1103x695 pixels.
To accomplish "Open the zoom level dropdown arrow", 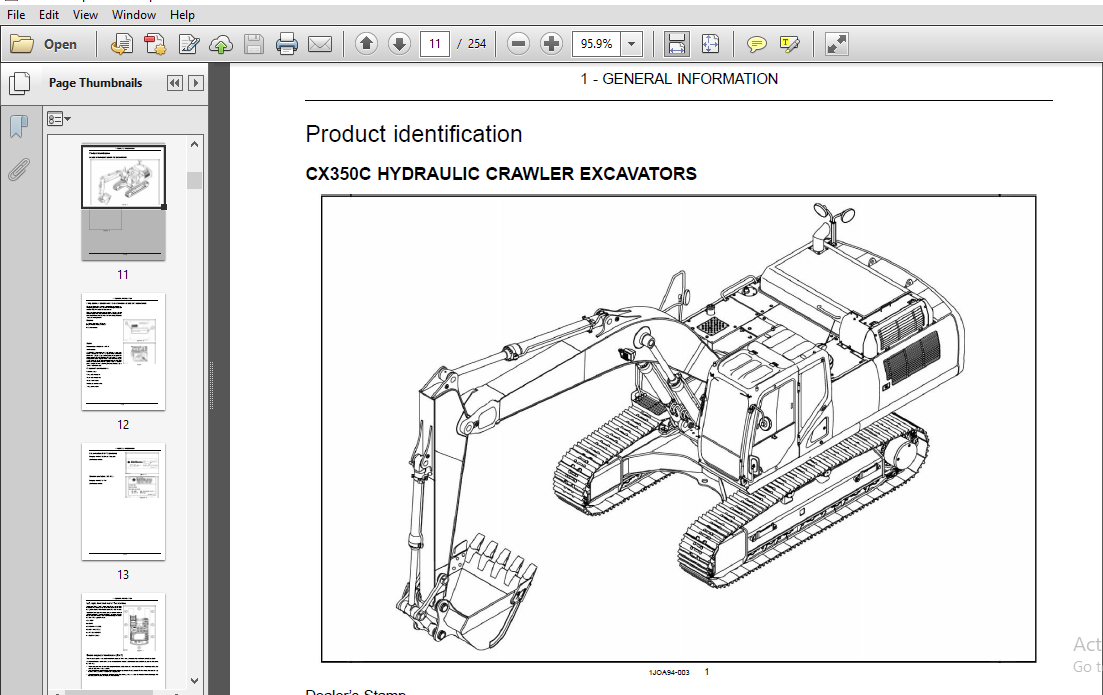I will 632,44.
